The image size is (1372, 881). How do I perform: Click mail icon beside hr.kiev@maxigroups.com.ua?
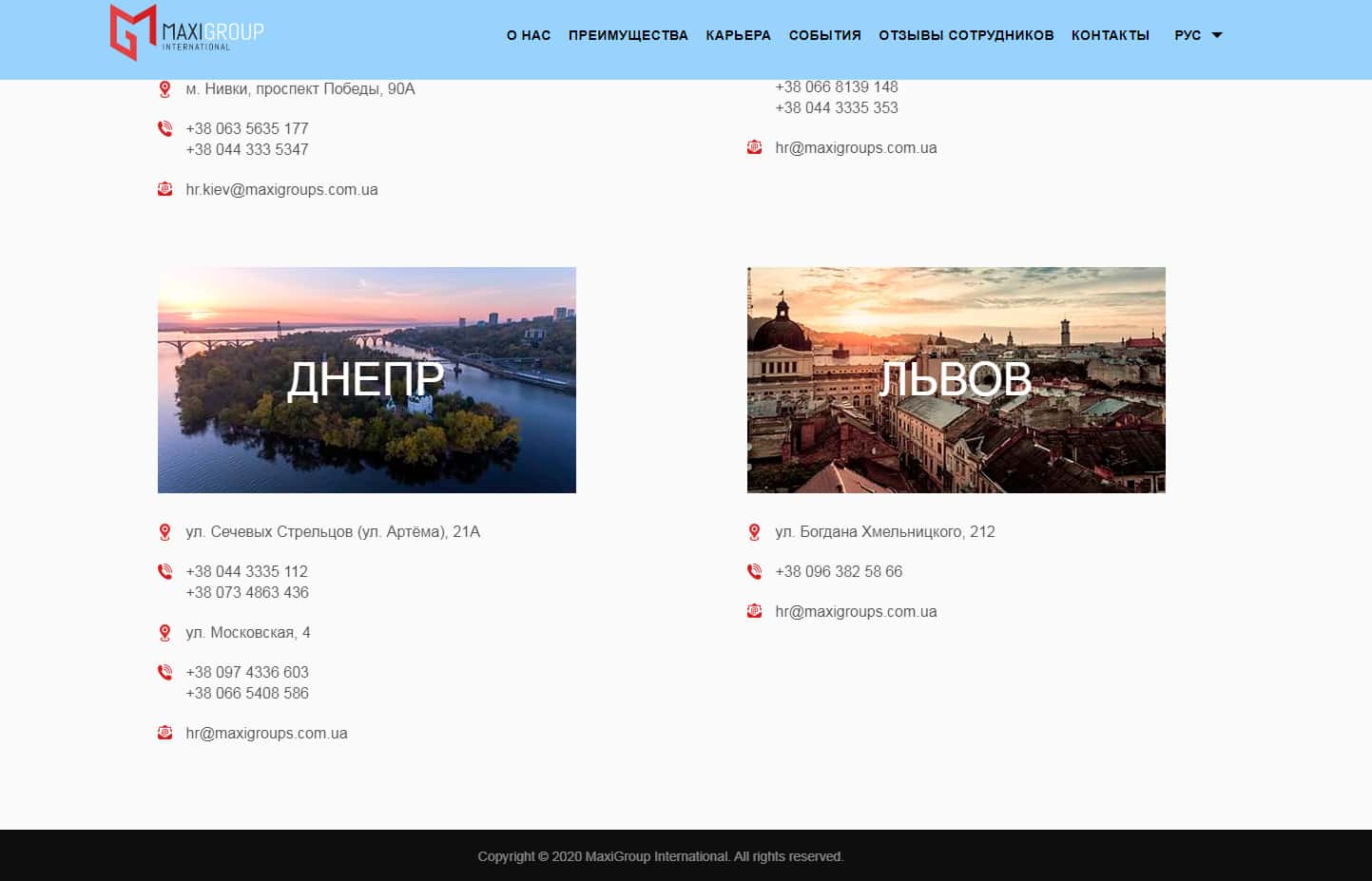pyautogui.click(x=164, y=189)
